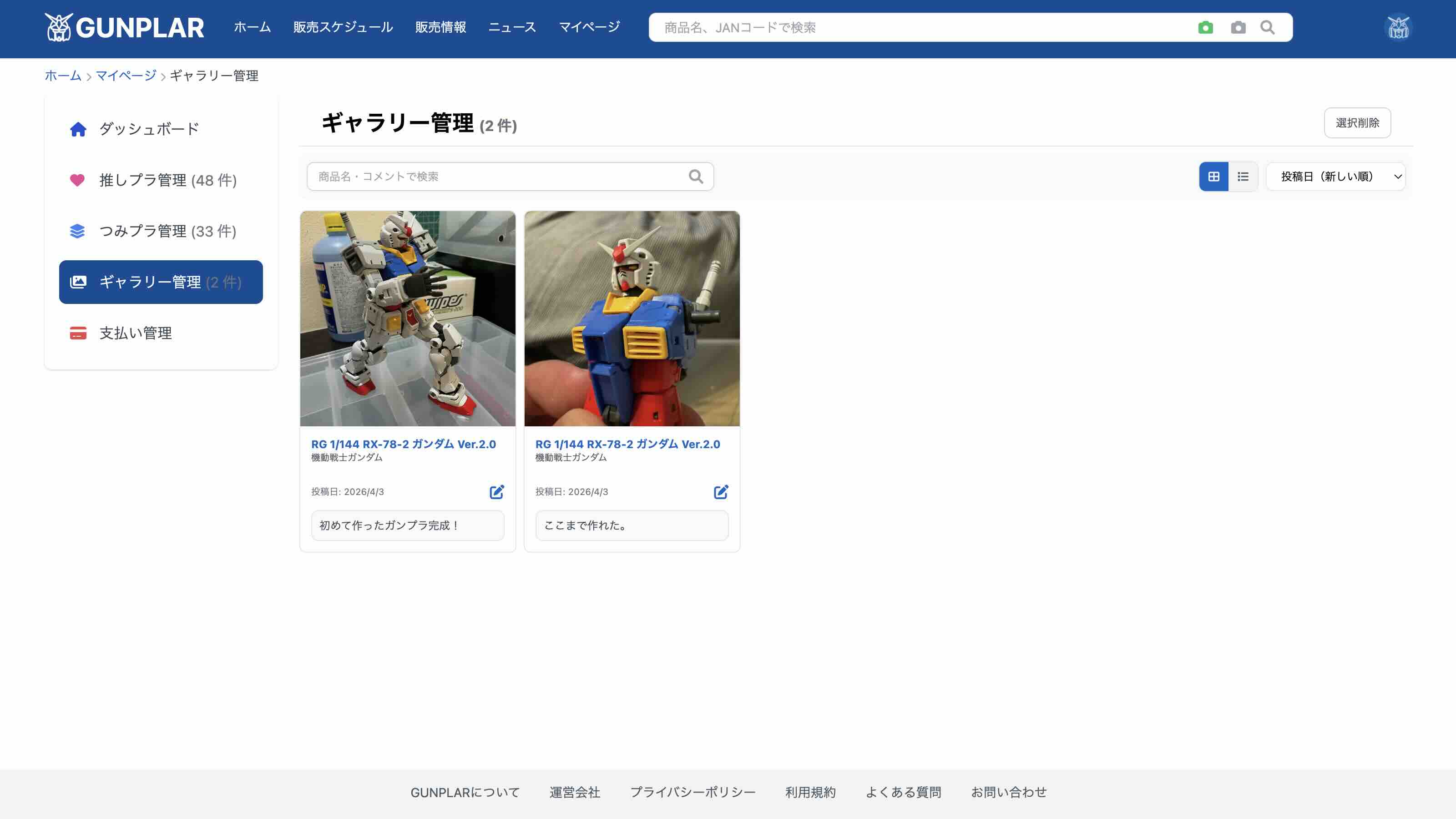The width and height of the screenshot is (1456, 819).
Task: Open the 投稿日（新しい順） sort dropdown
Action: pyautogui.click(x=1335, y=177)
